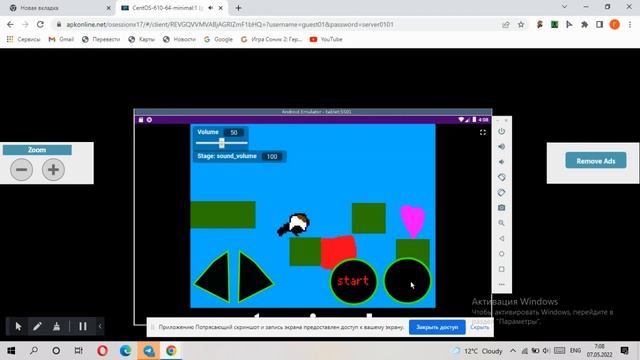Select the clear drawings broom tool

click(56, 327)
